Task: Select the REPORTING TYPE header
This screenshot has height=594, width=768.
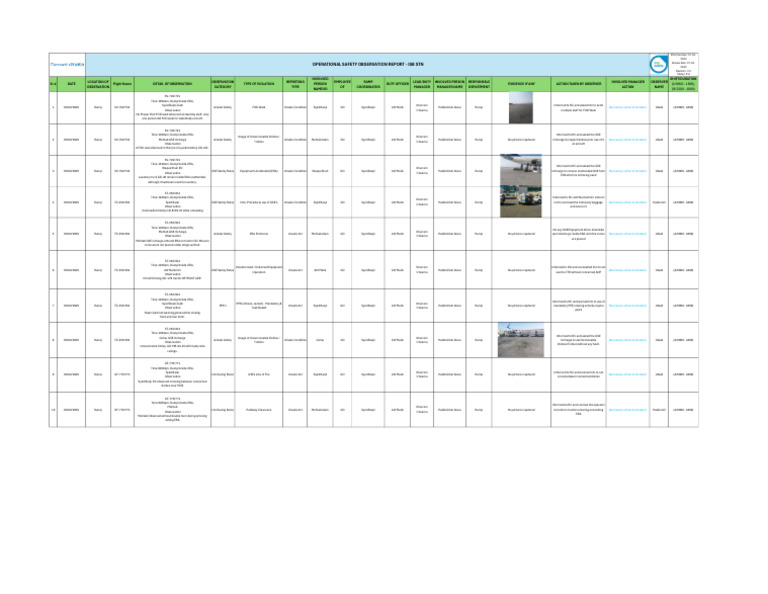Action: (x=295, y=84)
